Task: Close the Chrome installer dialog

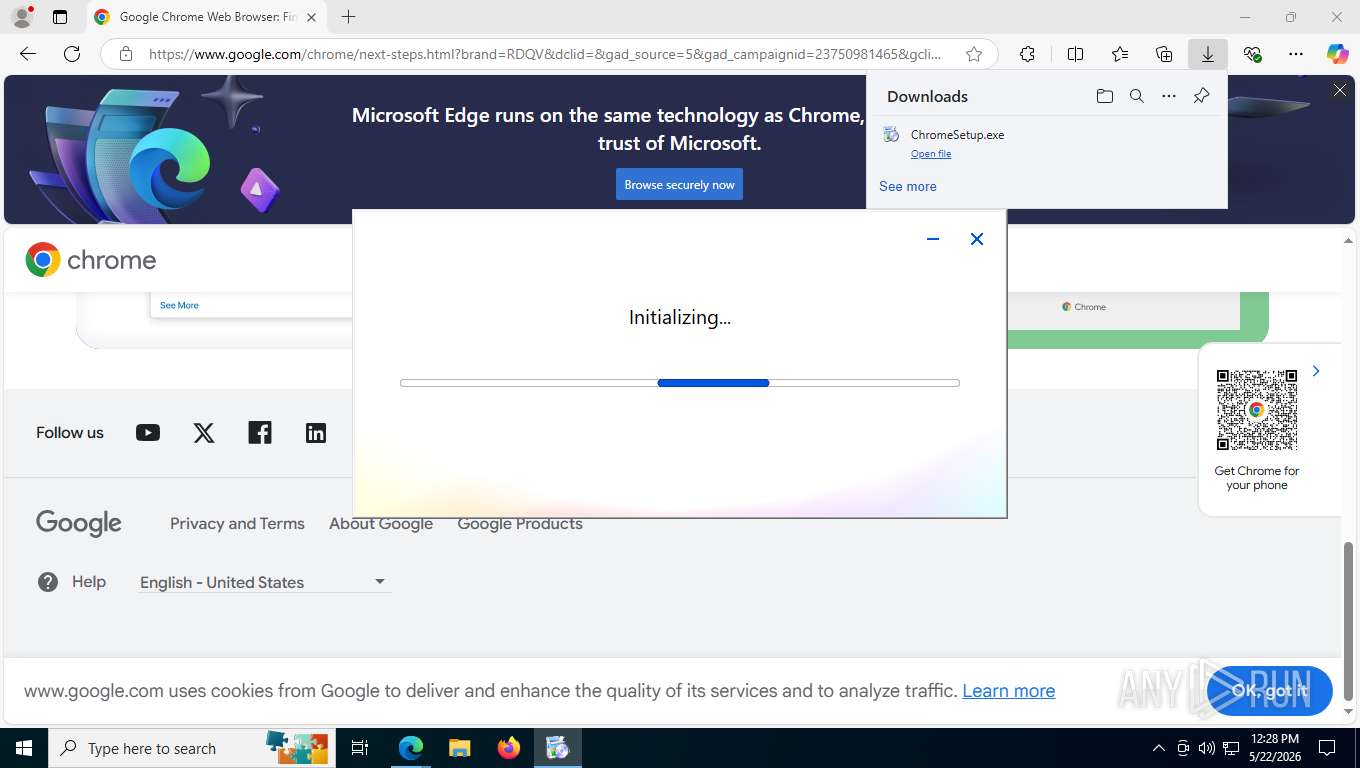Action: [977, 239]
